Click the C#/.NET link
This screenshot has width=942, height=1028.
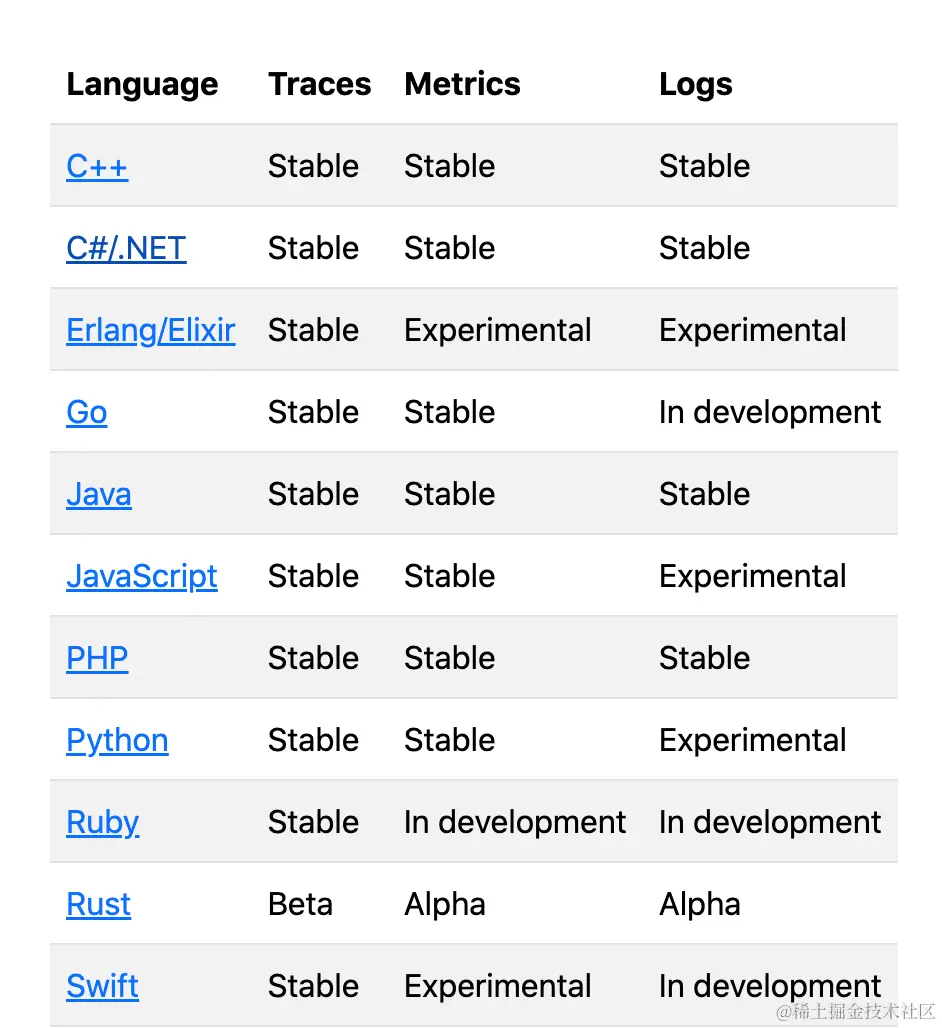pyautogui.click(x=126, y=248)
